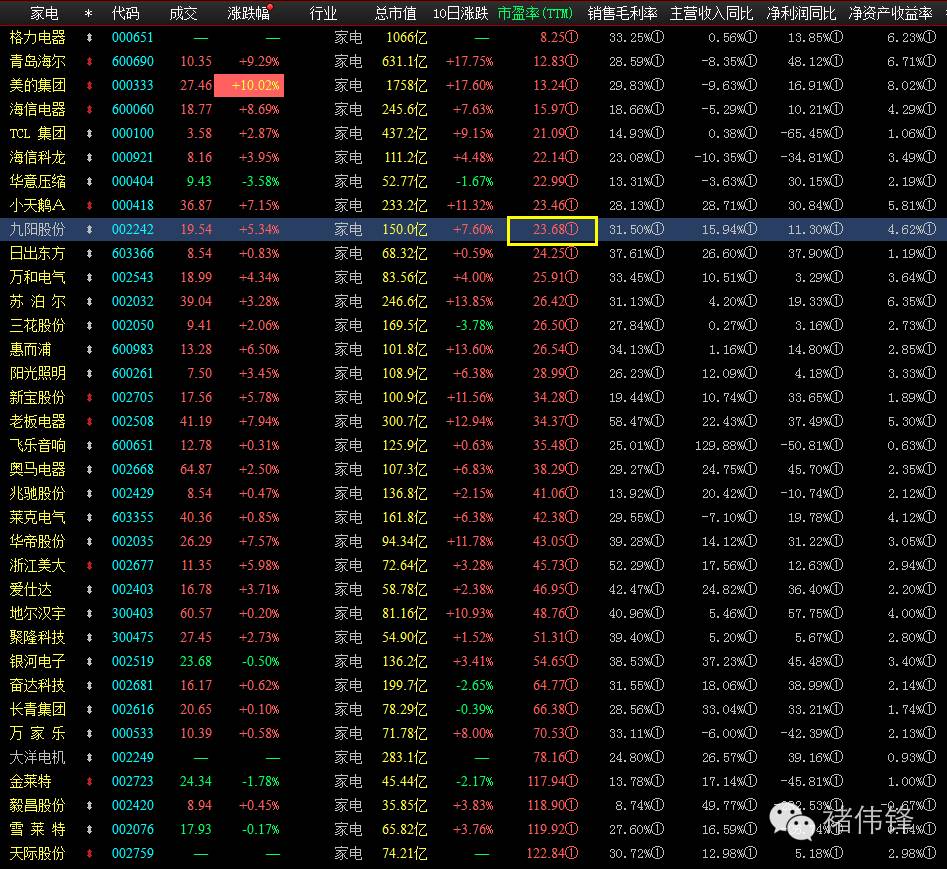Sort by 代码 column header
Image resolution: width=947 pixels, height=869 pixels.
click(x=126, y=13)
